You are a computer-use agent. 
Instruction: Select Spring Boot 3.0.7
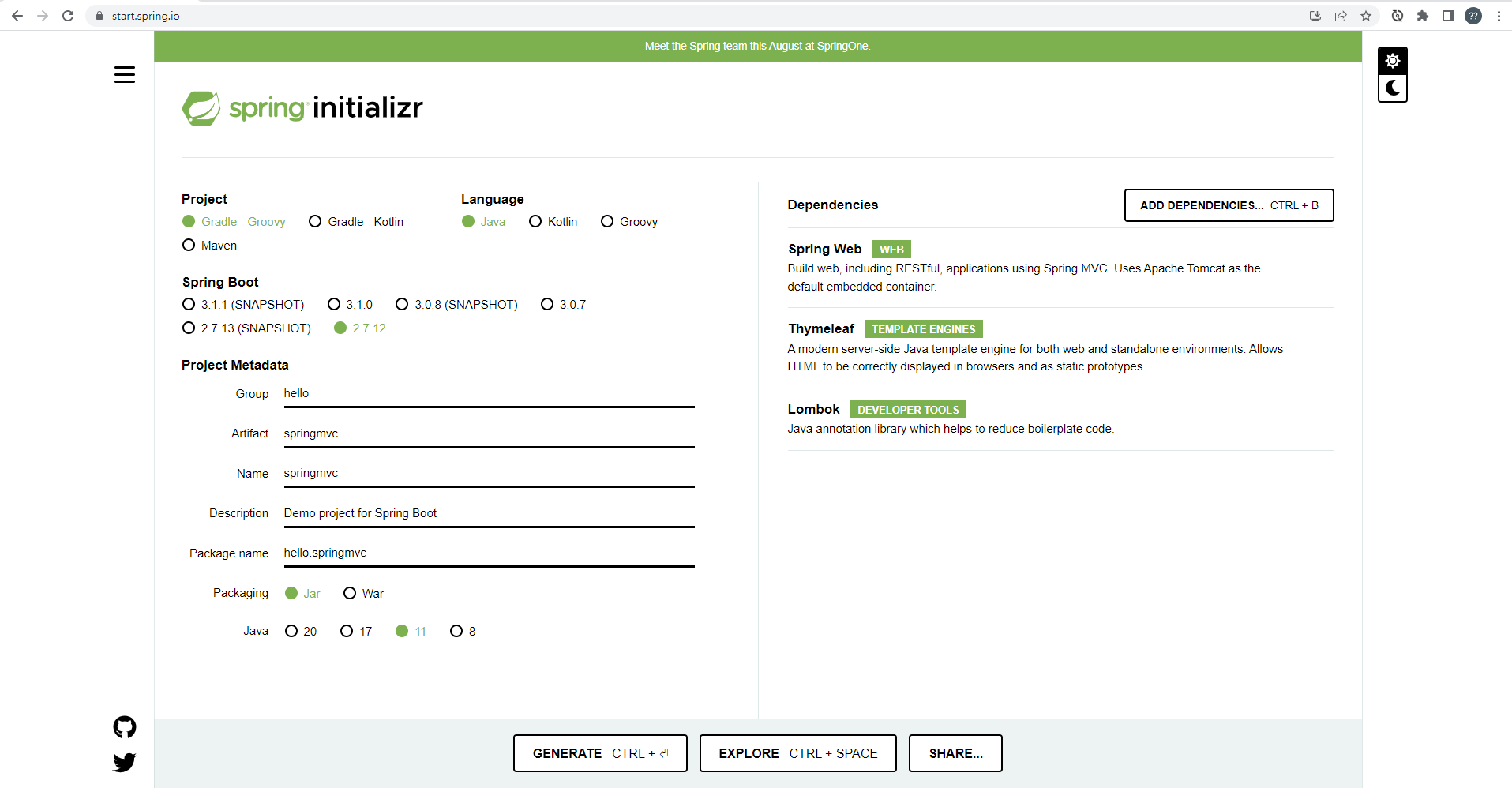564,305
